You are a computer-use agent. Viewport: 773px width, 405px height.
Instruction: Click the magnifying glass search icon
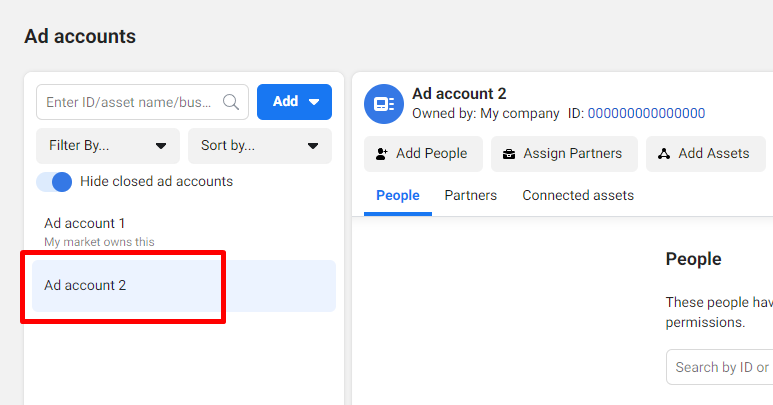tap(231, 102)
